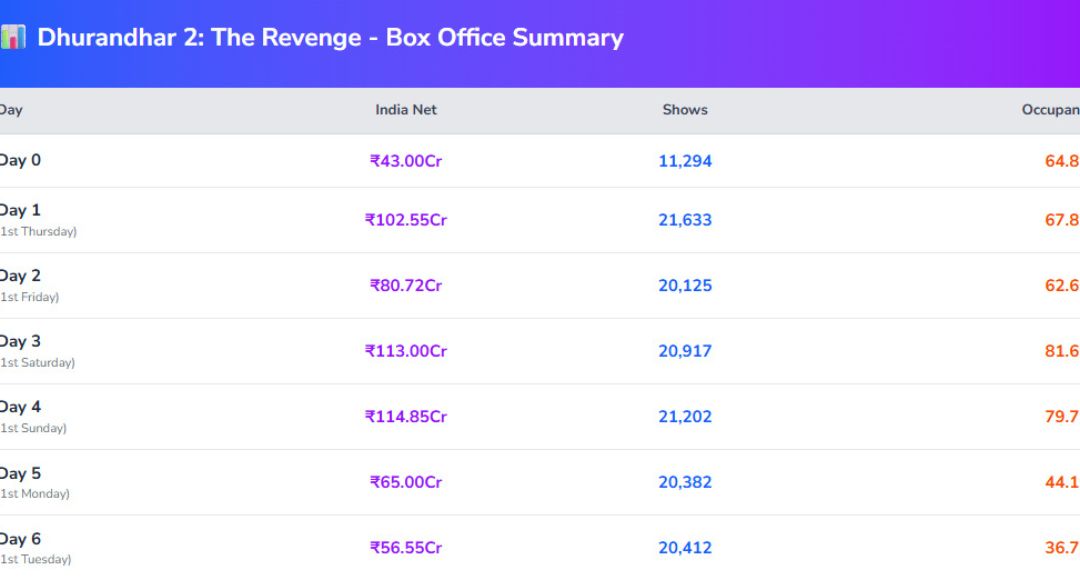This screenshot has width=1080, height=580.
Task: Click the Occupancy column header
Action: 1050,110
